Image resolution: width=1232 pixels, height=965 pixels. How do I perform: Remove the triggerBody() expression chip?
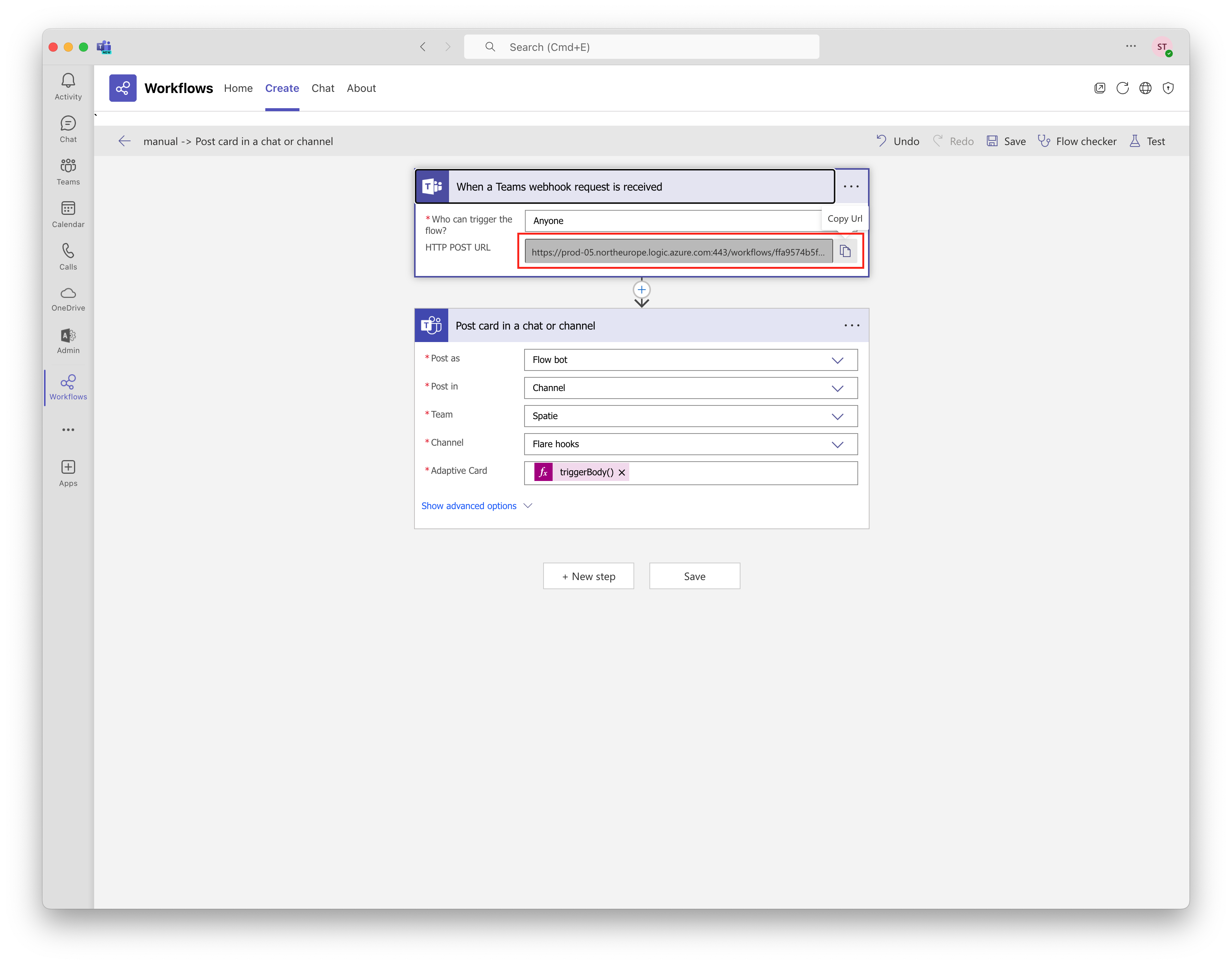tap(621, 472)
